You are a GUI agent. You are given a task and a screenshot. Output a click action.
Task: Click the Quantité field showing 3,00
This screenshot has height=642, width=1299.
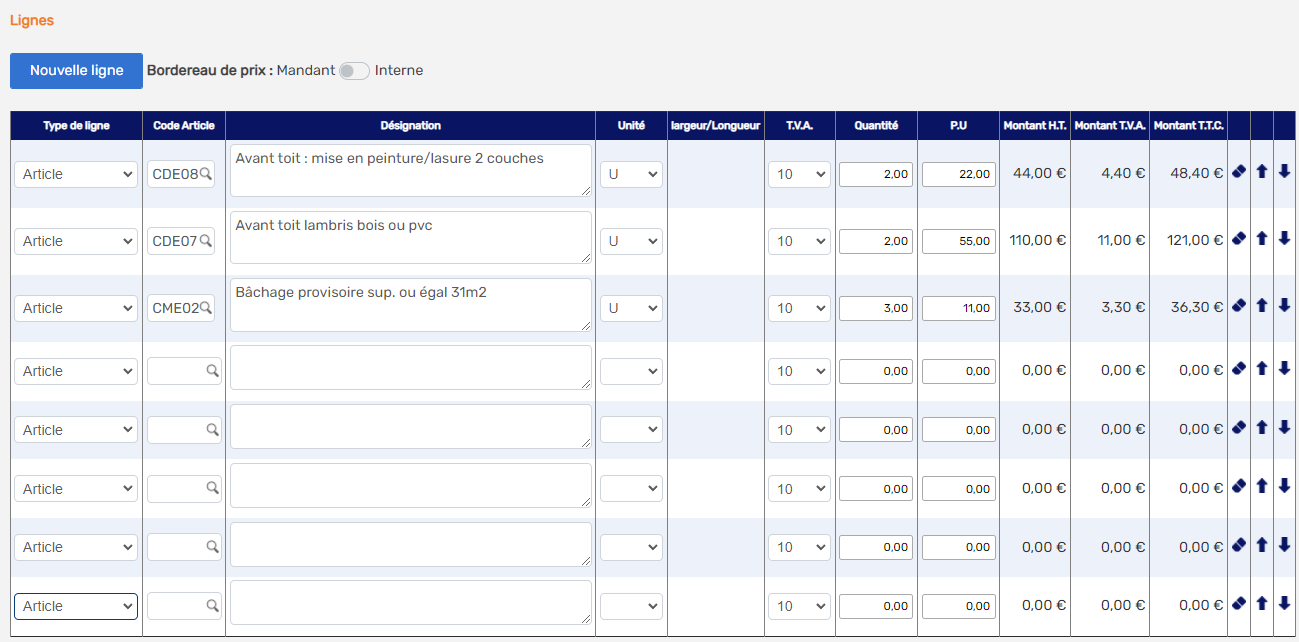[x=876, y=308]
